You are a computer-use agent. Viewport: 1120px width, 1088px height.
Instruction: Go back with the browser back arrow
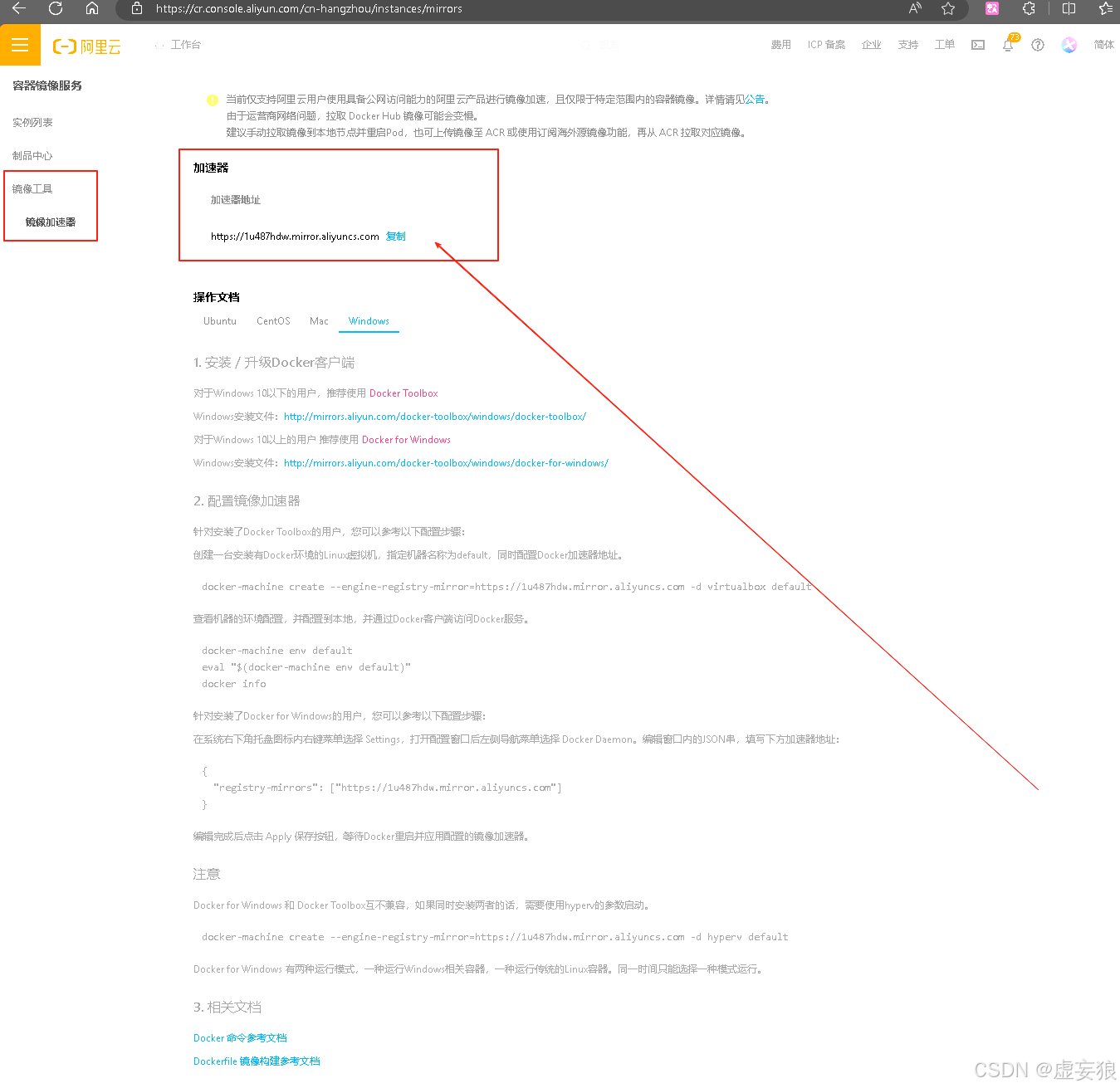point(19,8)
